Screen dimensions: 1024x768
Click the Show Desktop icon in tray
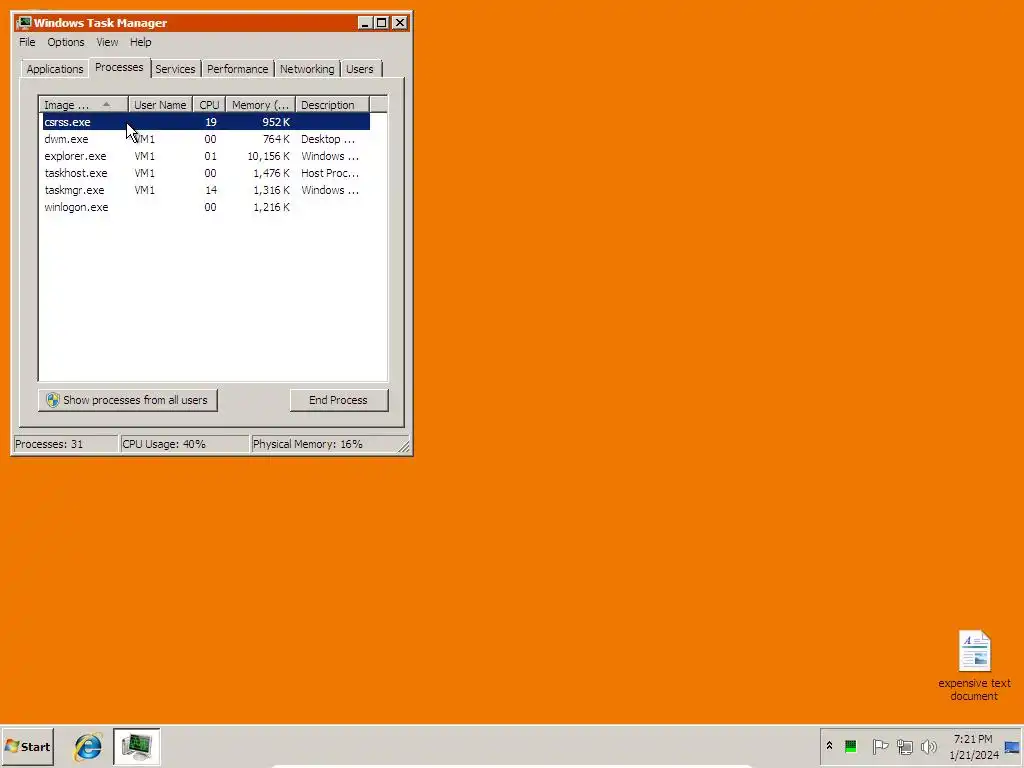coord(1012,747)
